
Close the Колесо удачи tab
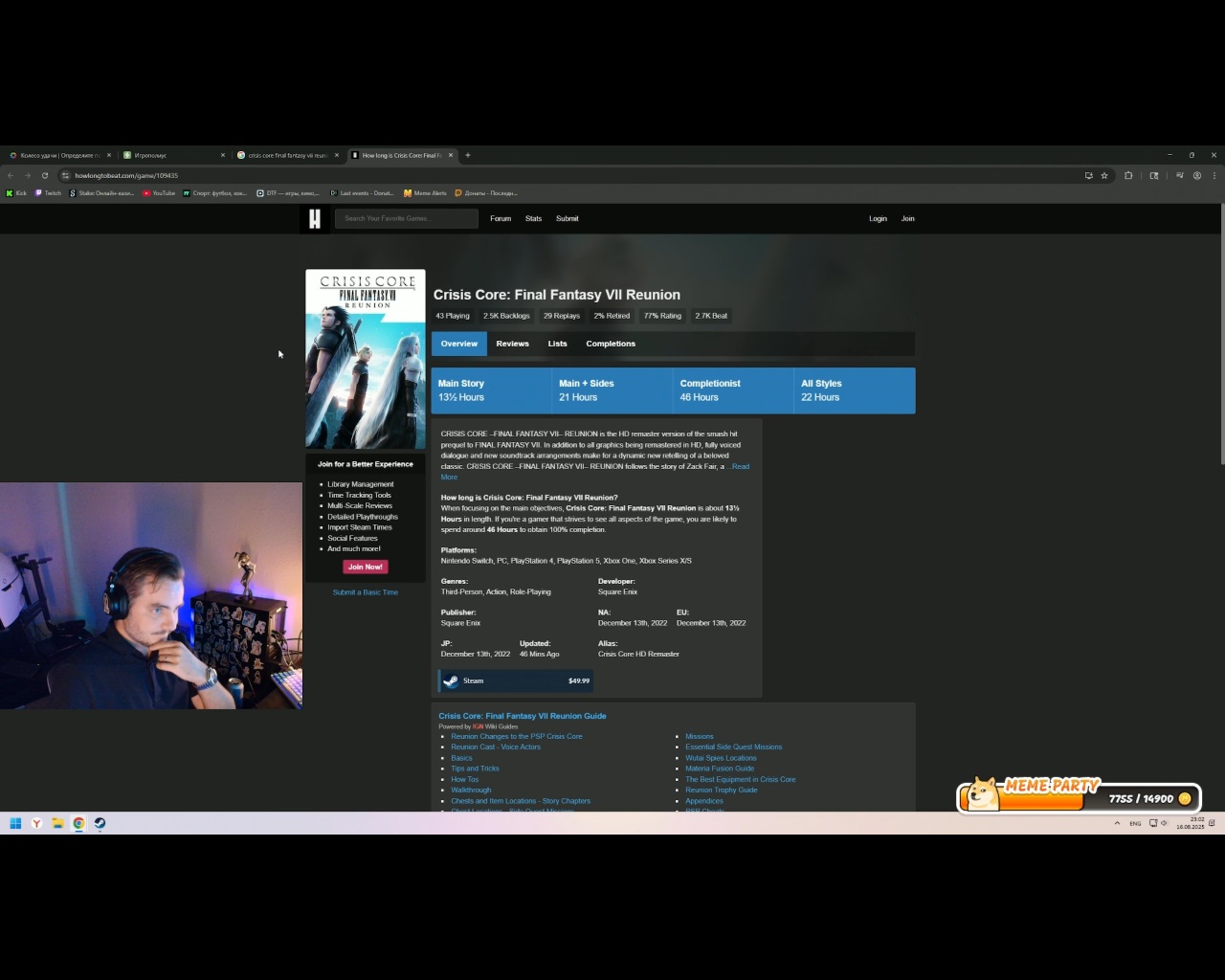tap(109, 155)
